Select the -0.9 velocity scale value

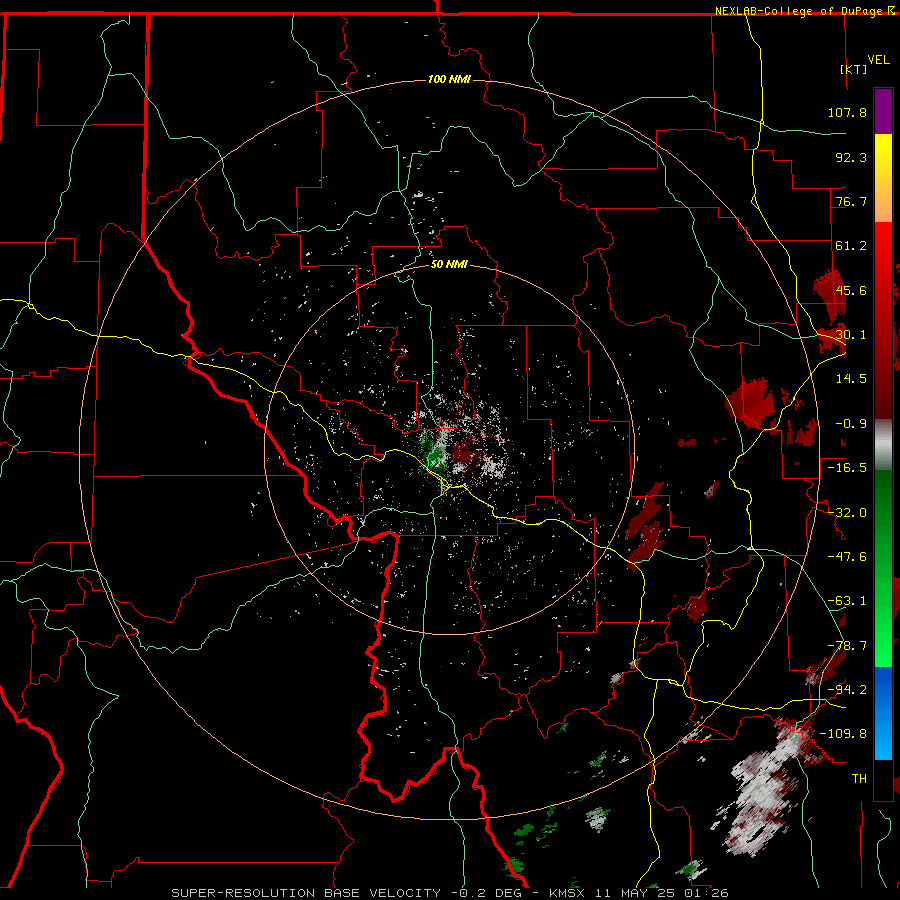[x=851, y=424]
